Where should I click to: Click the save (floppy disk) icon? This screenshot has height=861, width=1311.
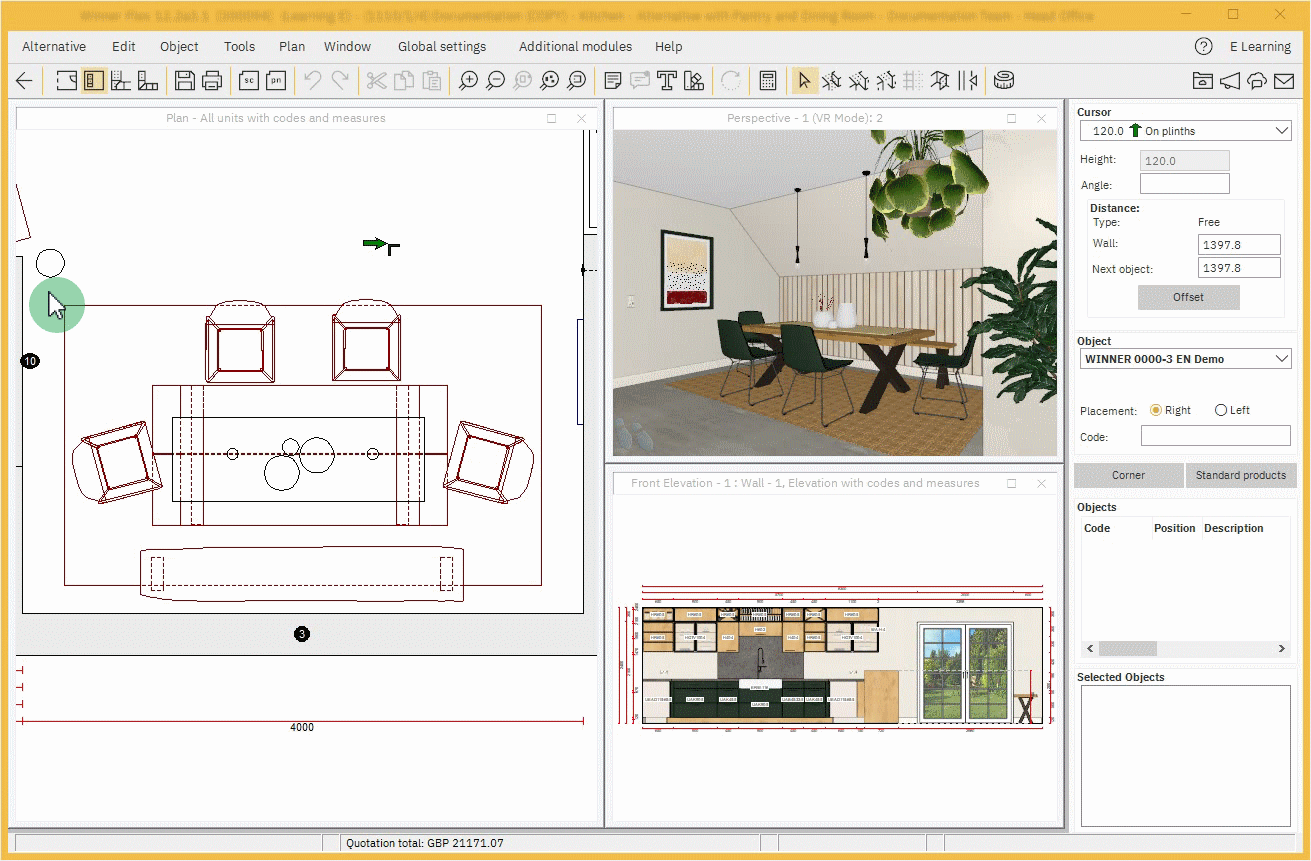(x=184, y=81)
